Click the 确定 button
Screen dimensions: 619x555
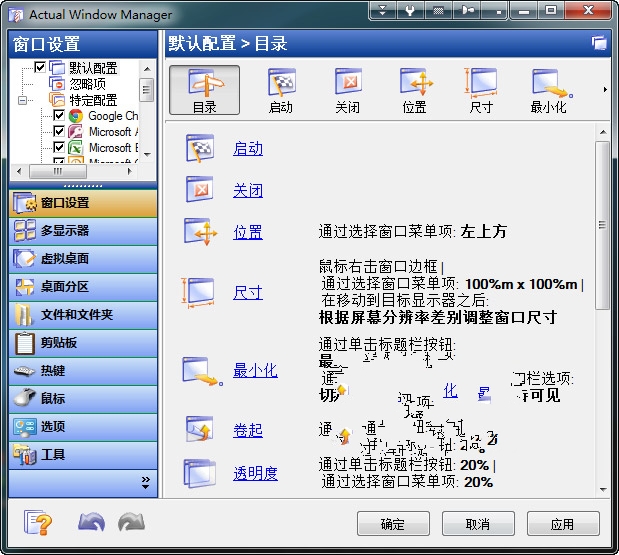click(393, 524)
